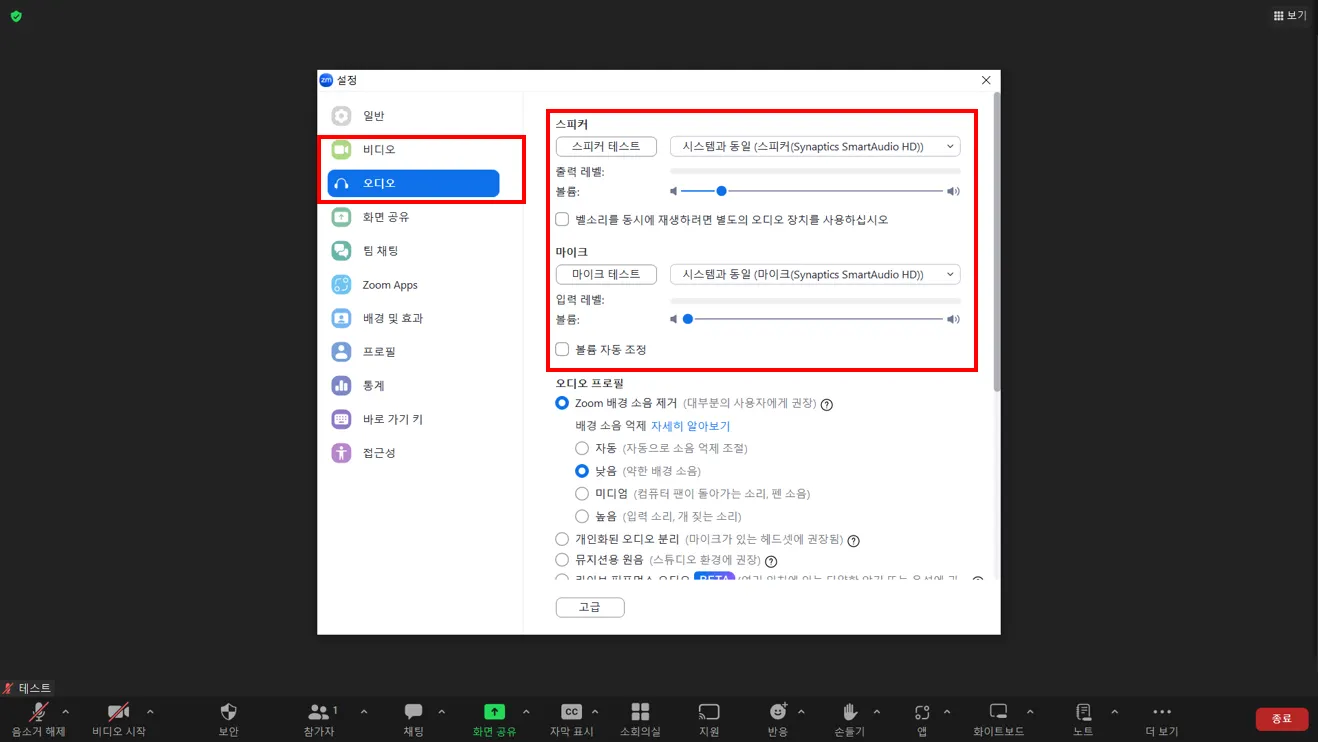Expand the arrow next to 참가자
Image resolution: width=1318 pixels, height=742 pixels.
click(x=364, y=712)
